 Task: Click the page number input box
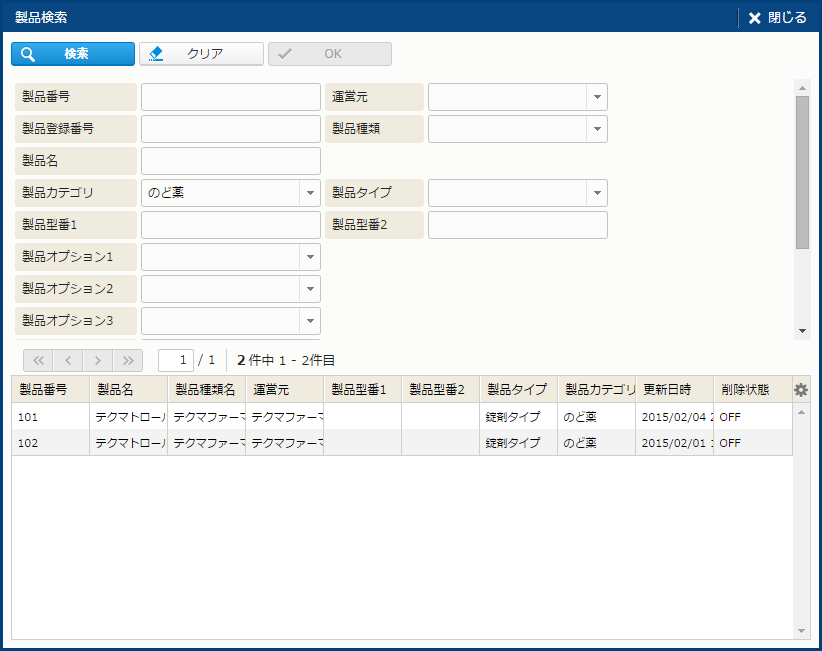click(x=175, y=360)
